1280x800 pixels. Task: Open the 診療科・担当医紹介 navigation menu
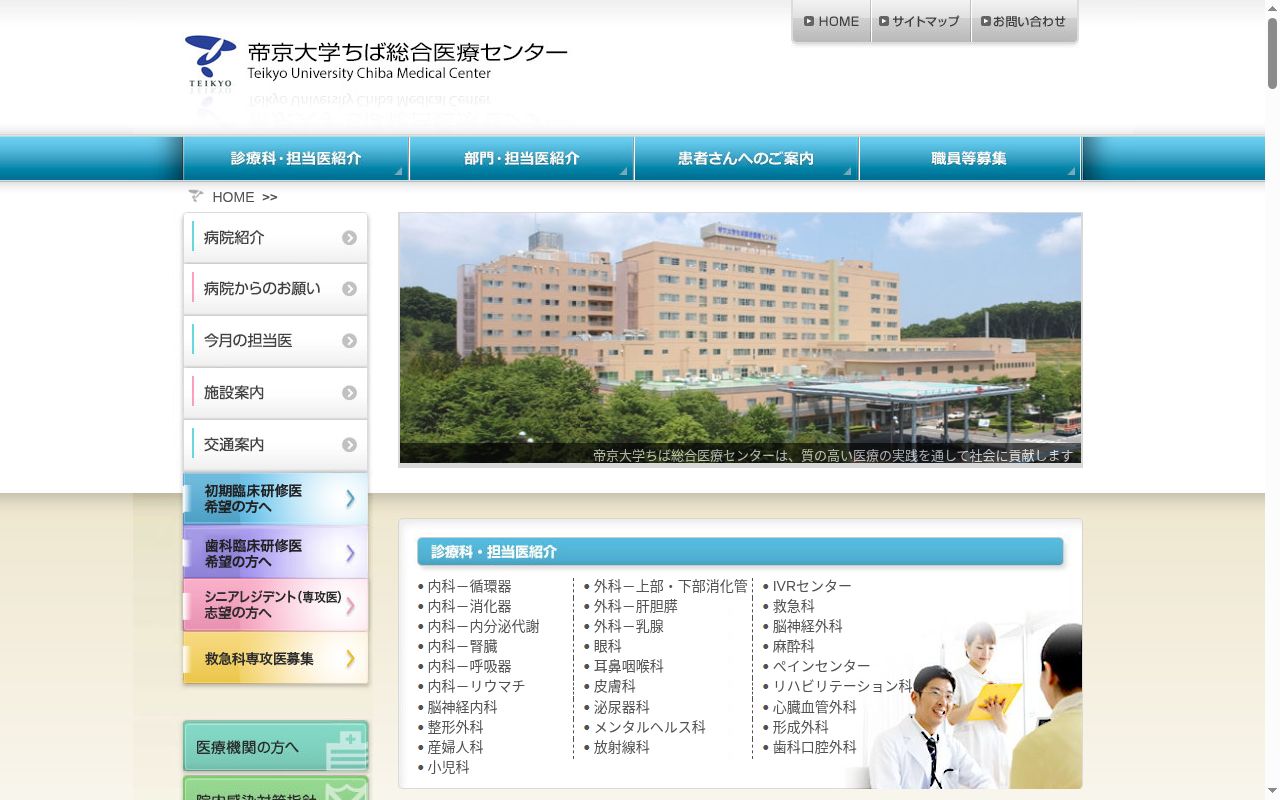click(296, 158)
